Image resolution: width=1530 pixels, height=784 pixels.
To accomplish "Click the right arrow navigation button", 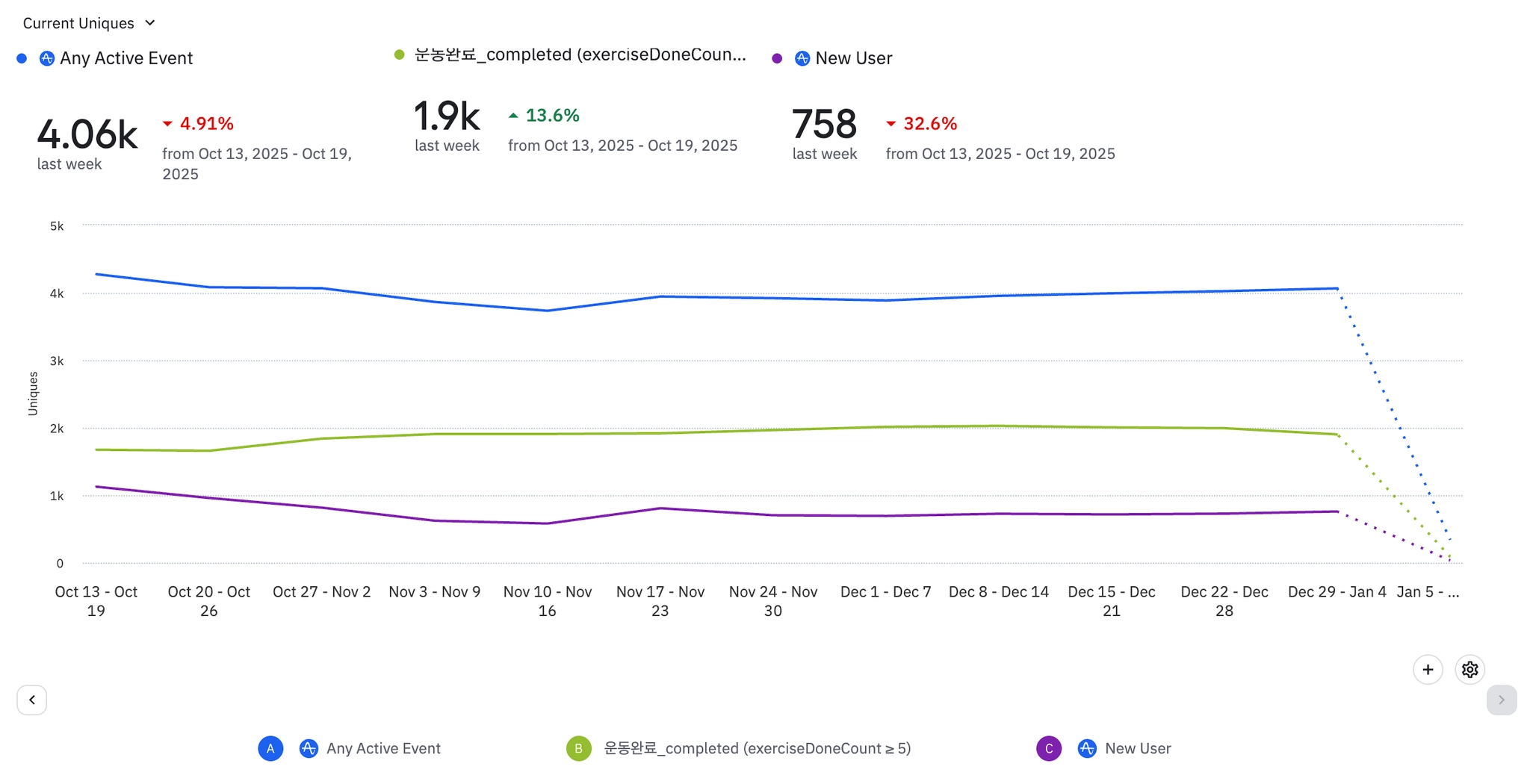I will 1501,700.
